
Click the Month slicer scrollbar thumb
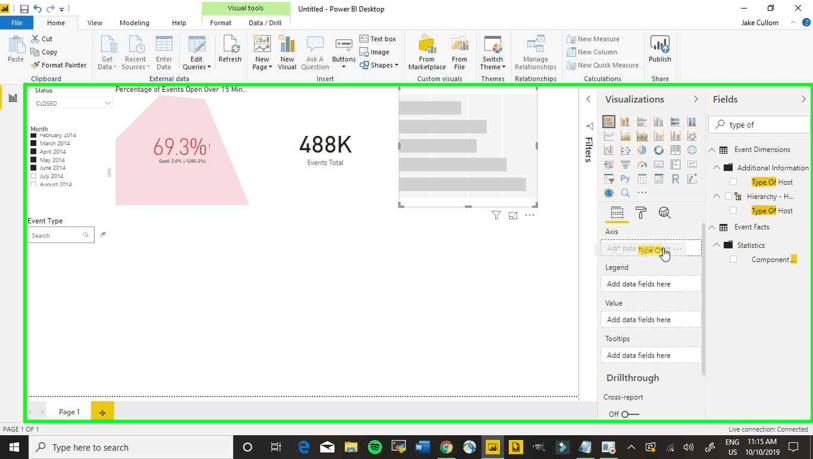[x=109, y=172]
